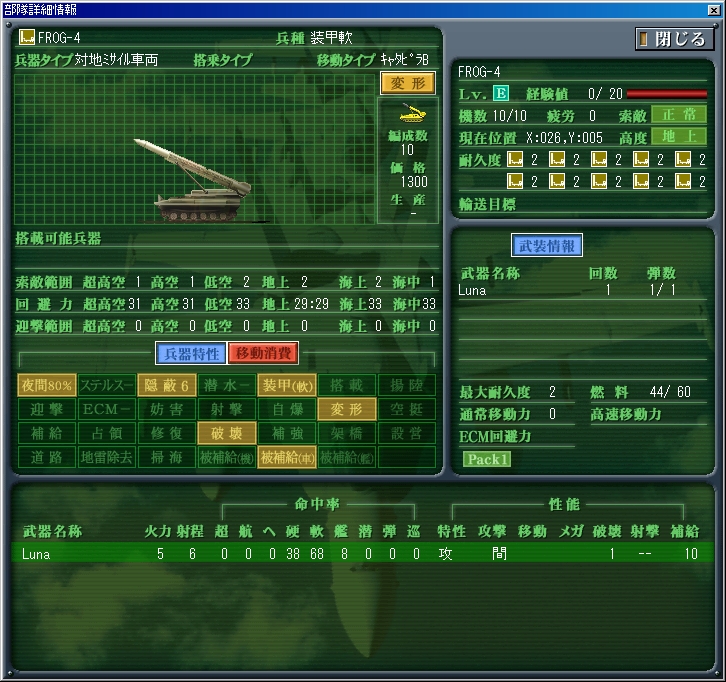Click the red experience progress bar
This screenshot has height=682, width=726.
pos(667,94)
